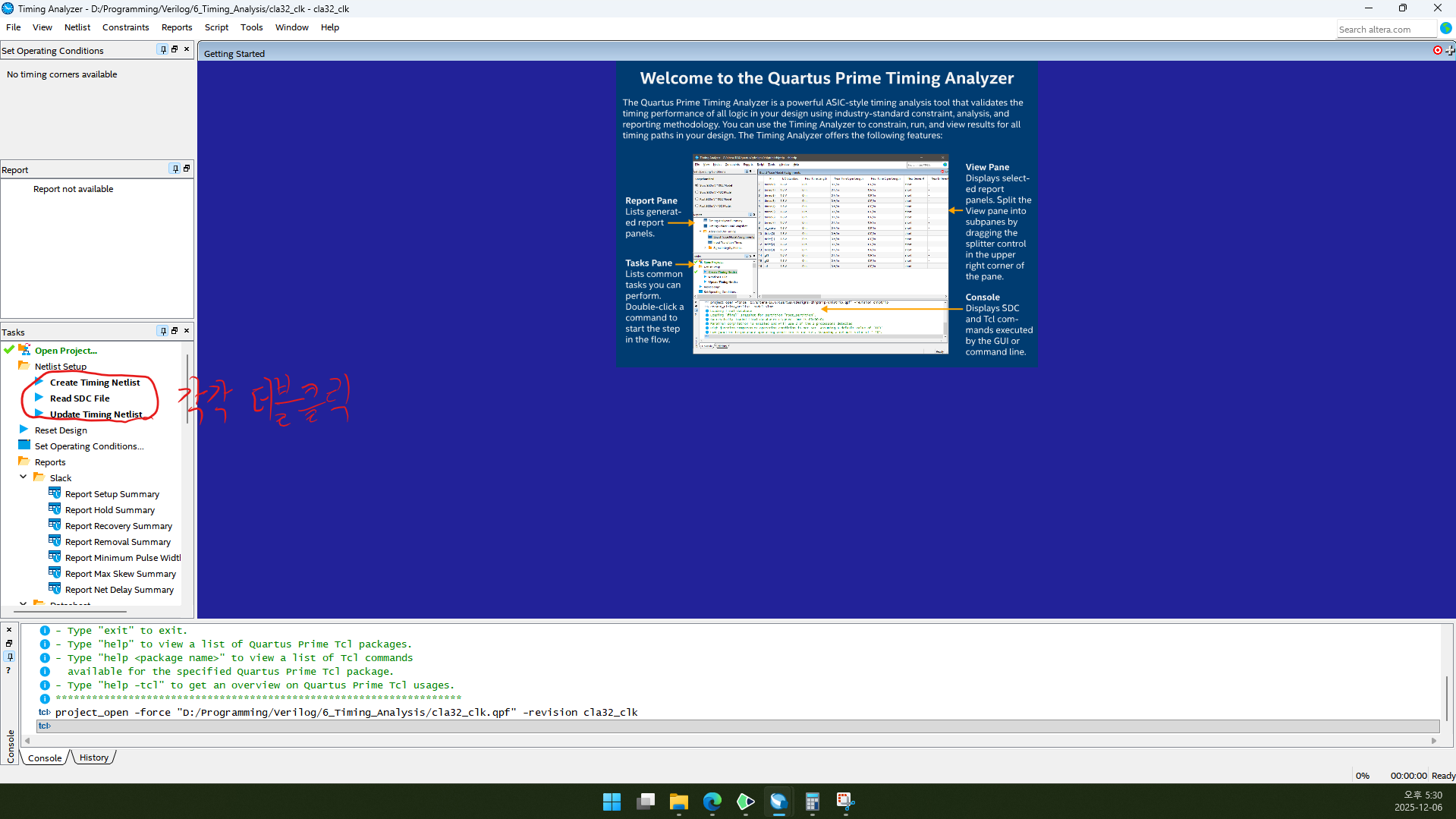This screenshot has height=819, width=1456.
Task: Run Report Hold Summary
Action: point(109,509)
